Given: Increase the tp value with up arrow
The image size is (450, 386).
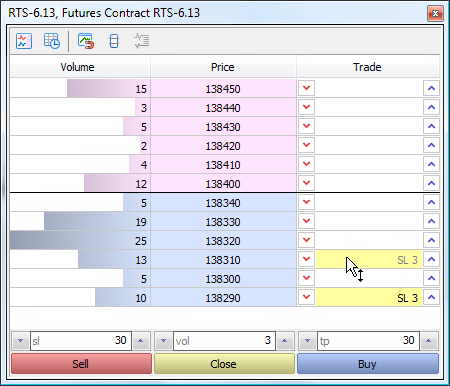Looking at the screenshot, I should 429,341.
